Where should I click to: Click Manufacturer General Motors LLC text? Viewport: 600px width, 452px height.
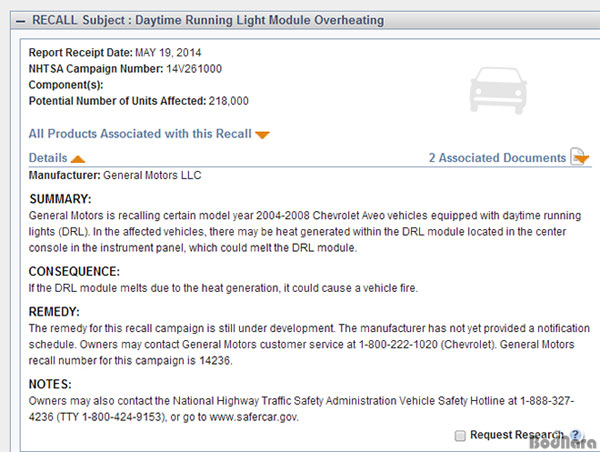(115, 175)
